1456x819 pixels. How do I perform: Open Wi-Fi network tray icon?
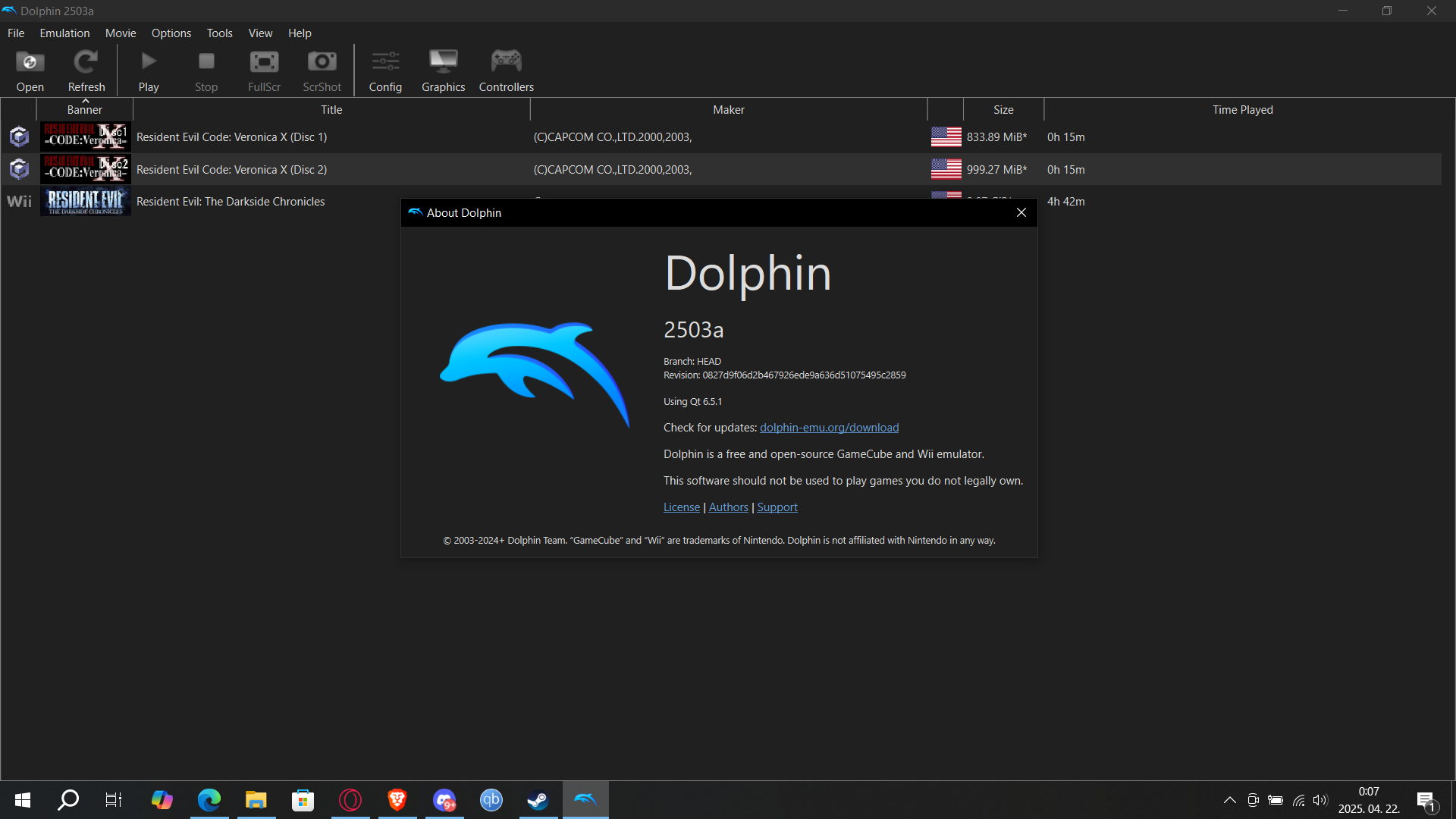click(x=1299, y=800)
